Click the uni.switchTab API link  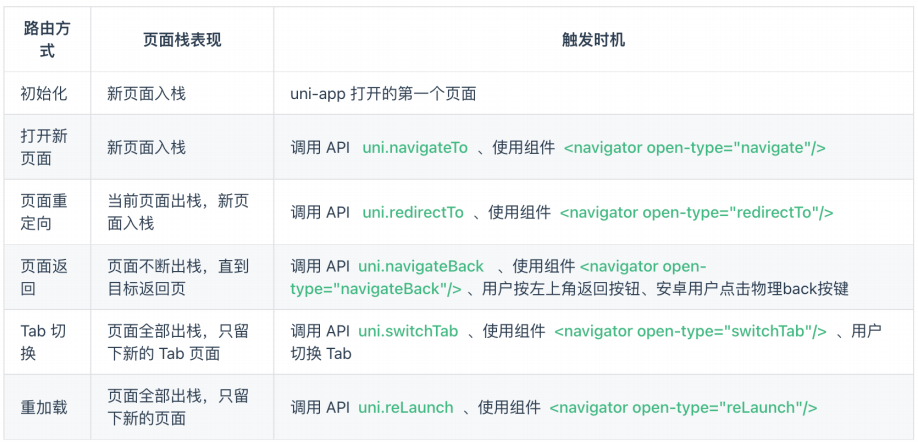(408, 331)
